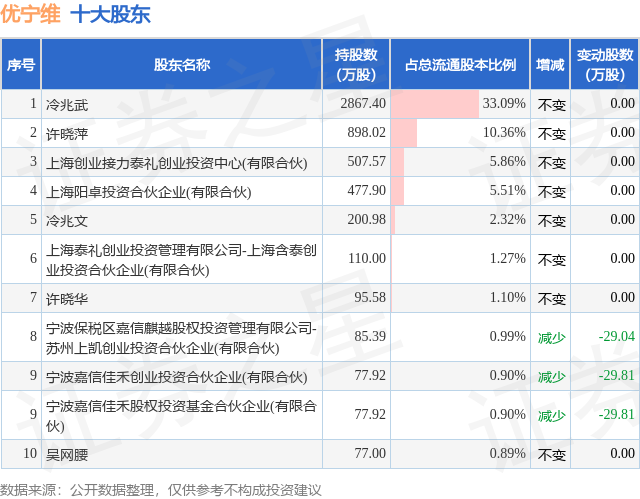
Task: Click 77.92 in 宁波嘉信佳禾创业投资 row
Action: 370,375
